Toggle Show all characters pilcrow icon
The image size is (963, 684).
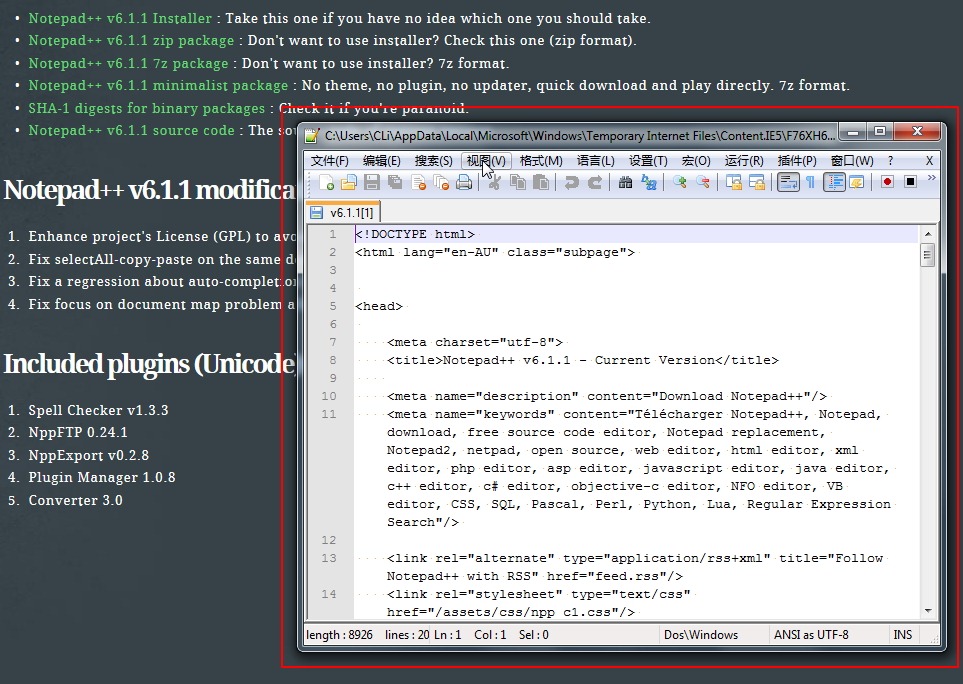point(811,182)
